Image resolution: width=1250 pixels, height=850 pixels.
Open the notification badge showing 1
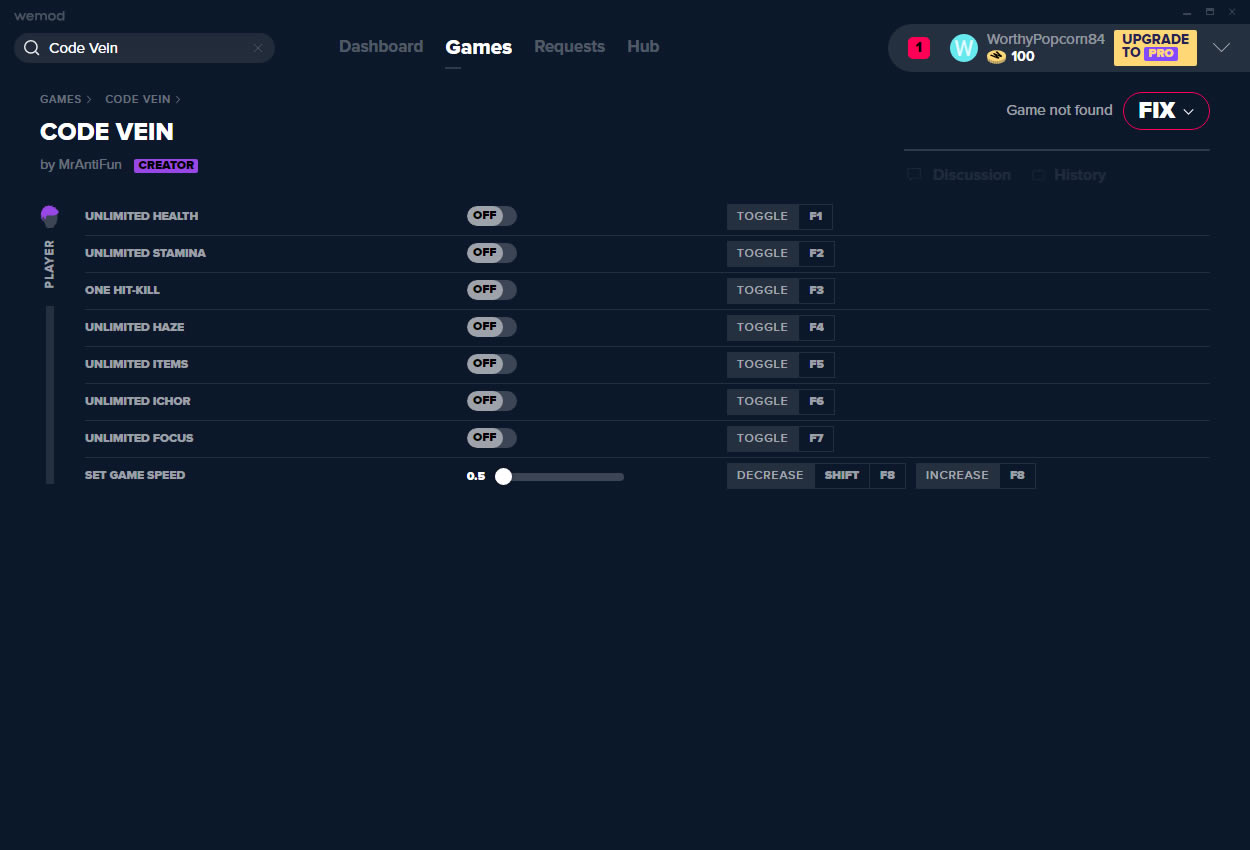918,48
